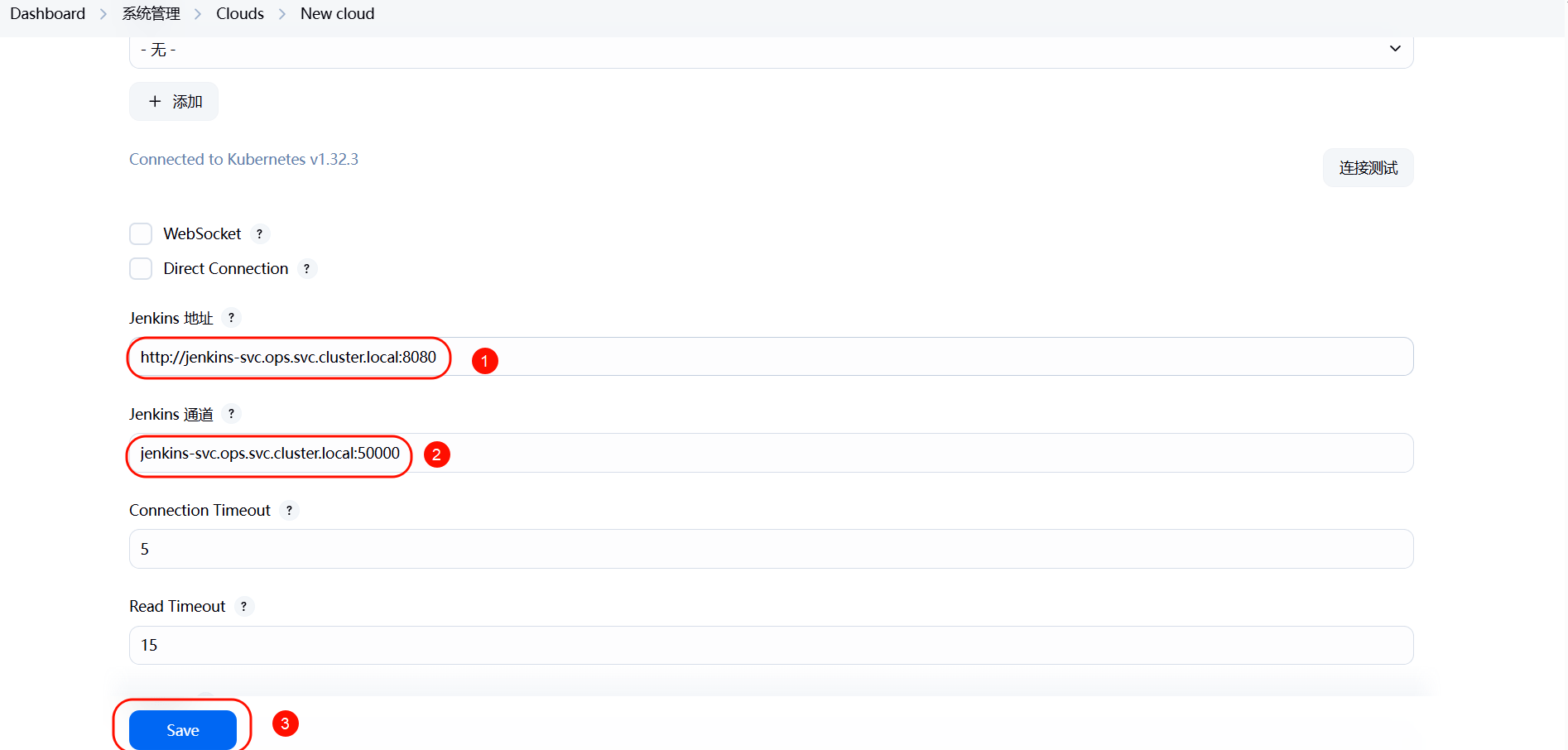Open Connection Timeout help icon
Screen dimensions: 1568x750
pos(289,511)
